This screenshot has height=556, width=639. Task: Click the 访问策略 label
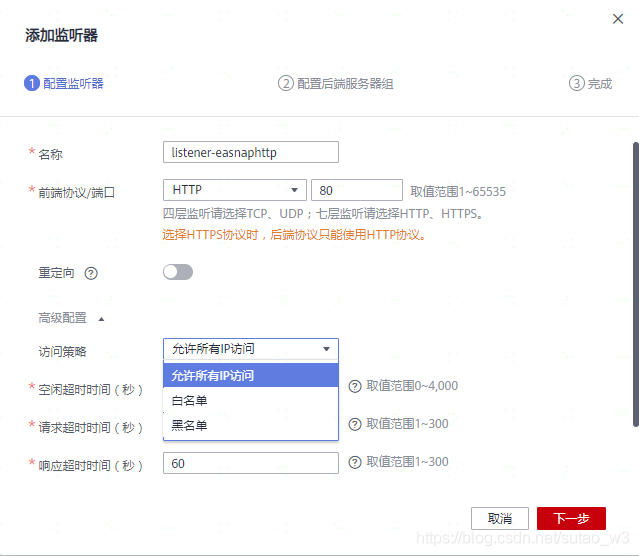[x=62, y=351]
